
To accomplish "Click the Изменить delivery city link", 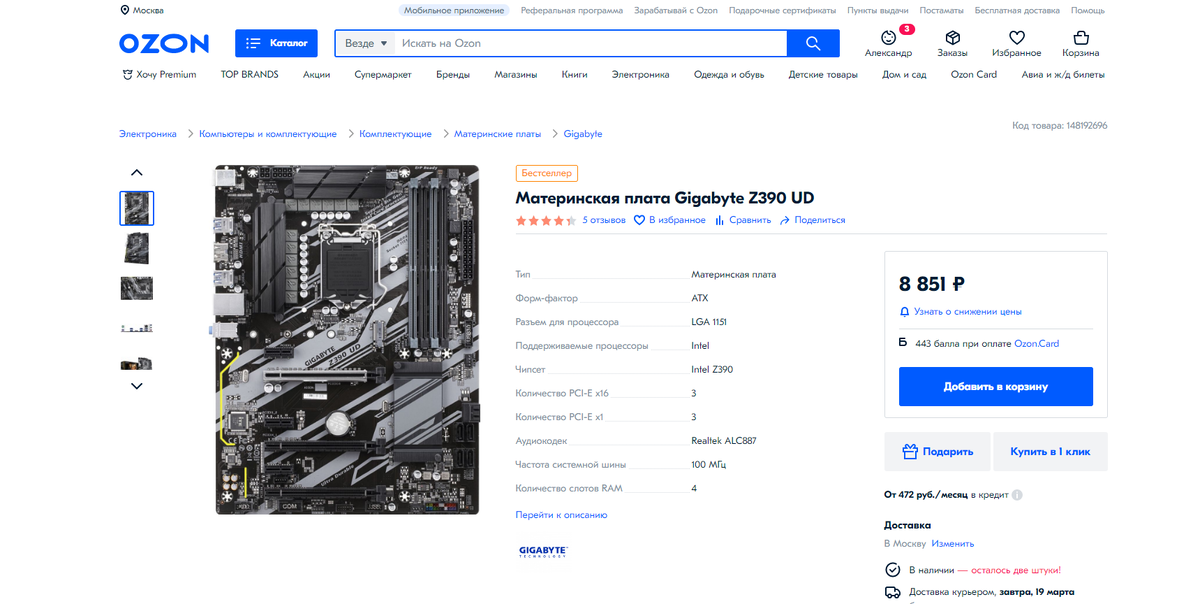I will 953,544.
